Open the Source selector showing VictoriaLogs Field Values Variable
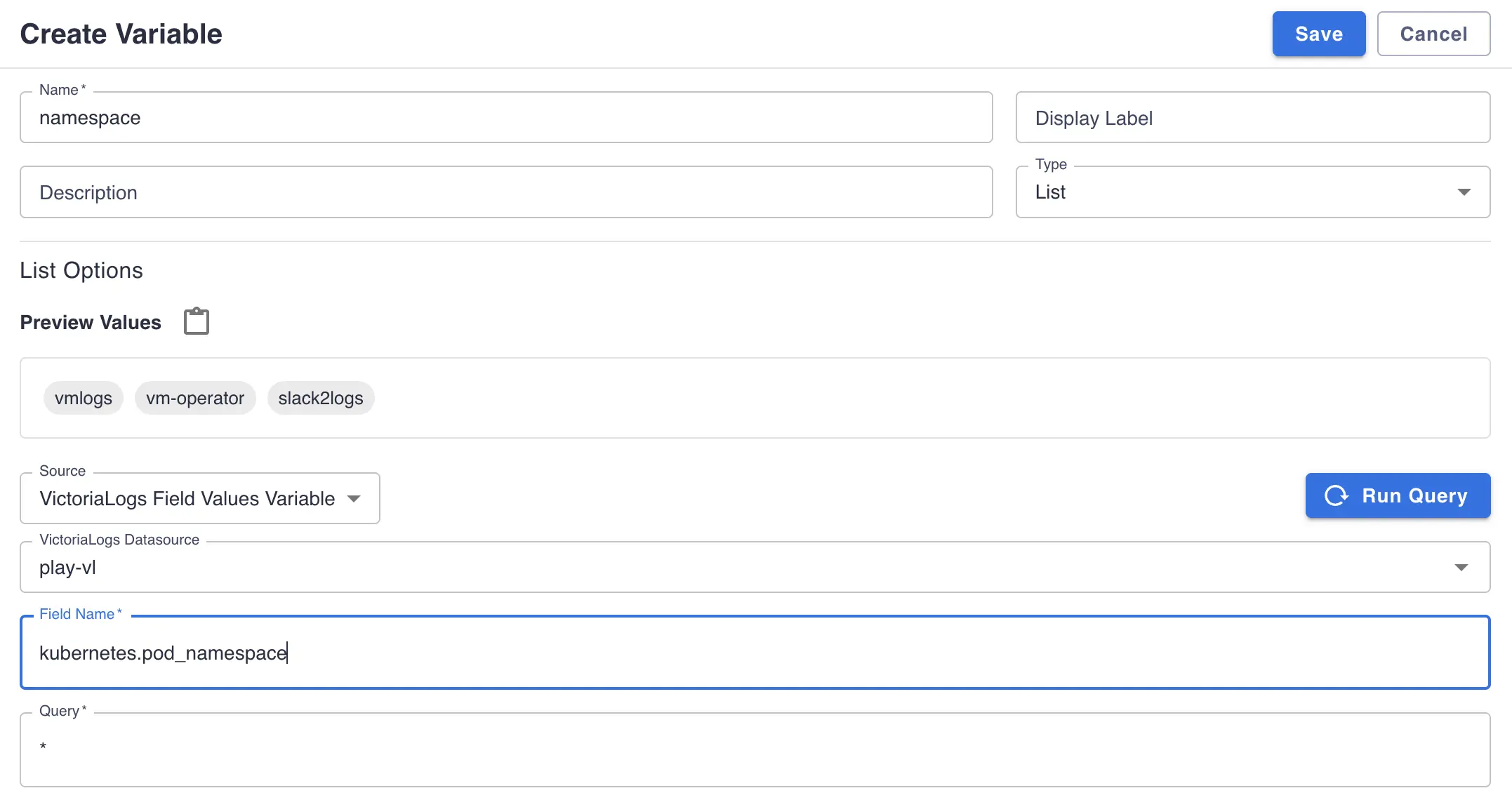This screenshot has height=807, width=1512. click(x=200, y=498)
